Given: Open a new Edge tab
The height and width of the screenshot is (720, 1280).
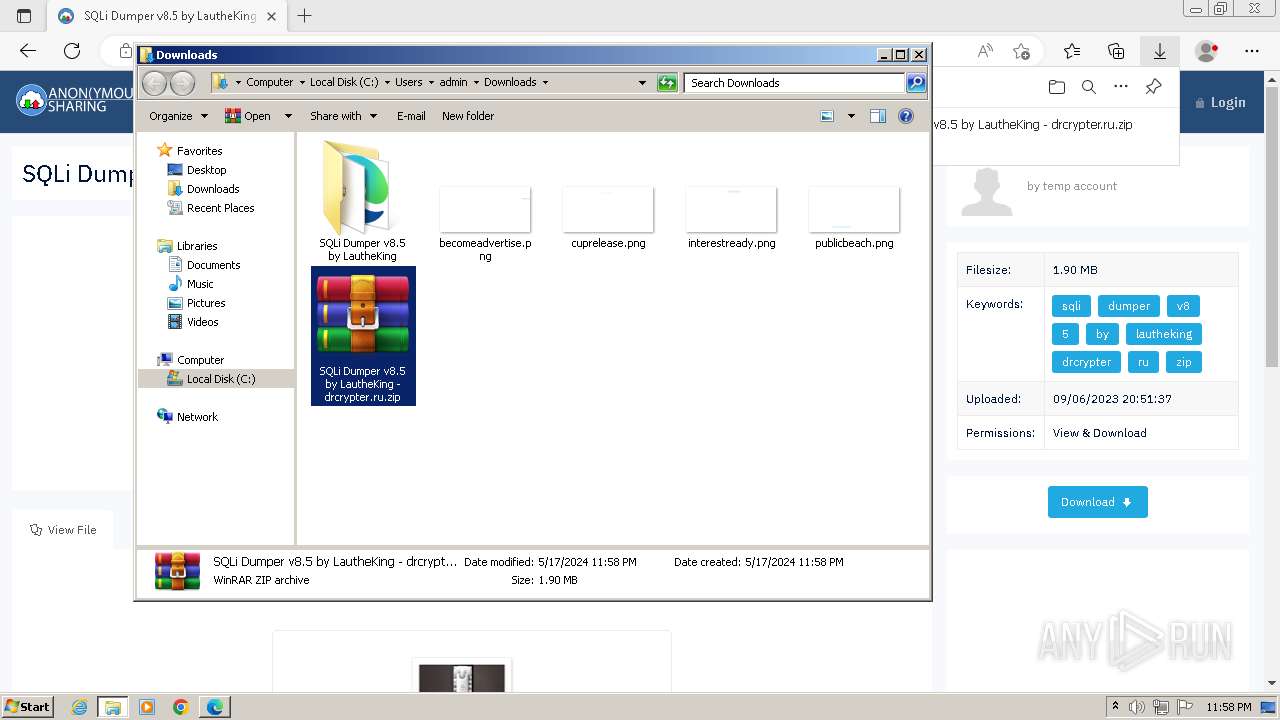Looking at the screenshot, I should click(x=305, y=16).
